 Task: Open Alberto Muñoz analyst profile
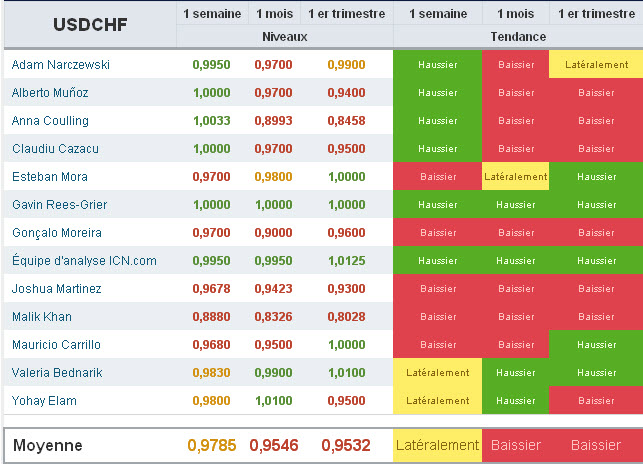(50, 93)
